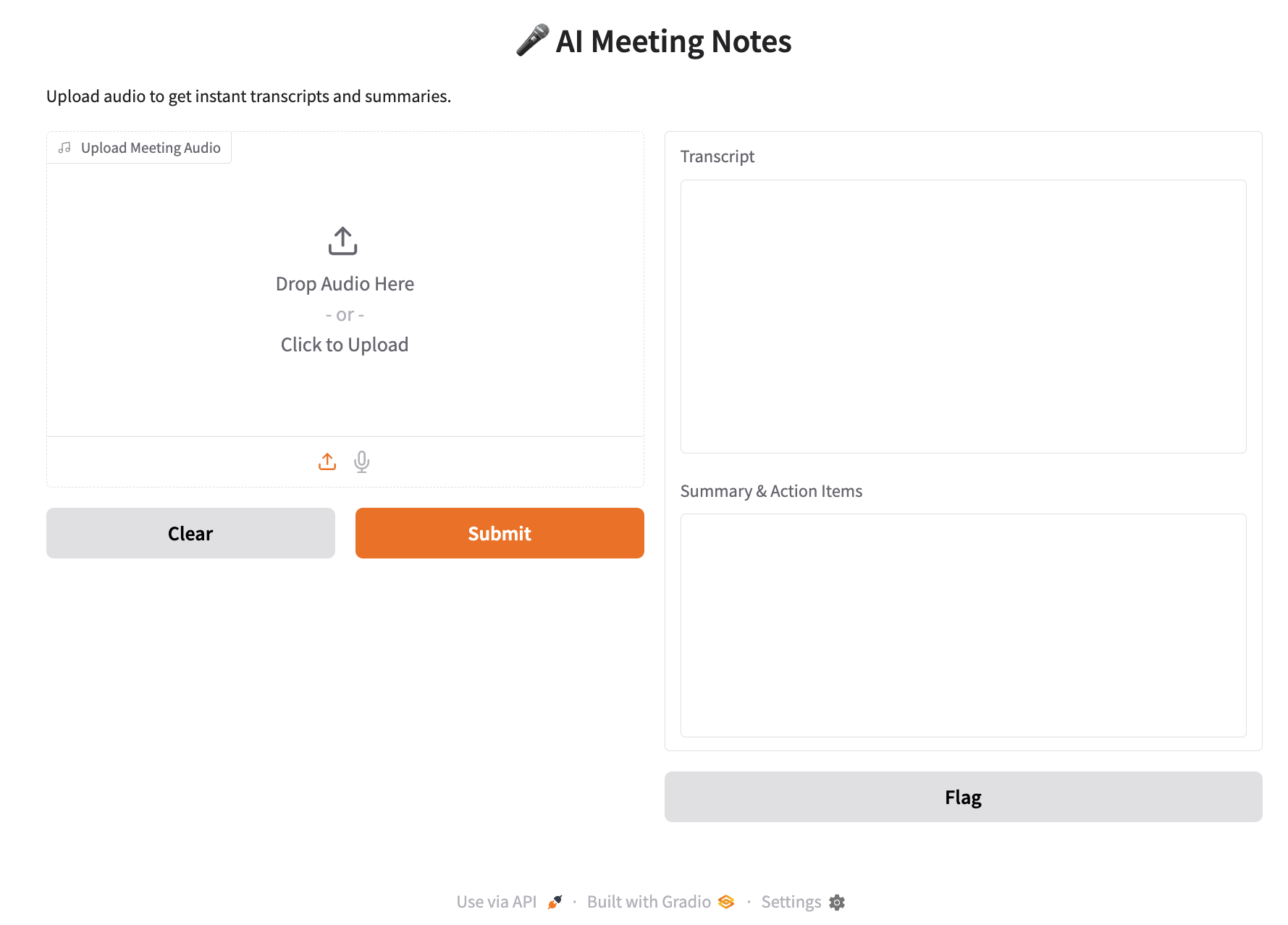Open the Settings link in footer
Image resolution: width=1288 pixels, height=925 pixels.
point(791,902)
